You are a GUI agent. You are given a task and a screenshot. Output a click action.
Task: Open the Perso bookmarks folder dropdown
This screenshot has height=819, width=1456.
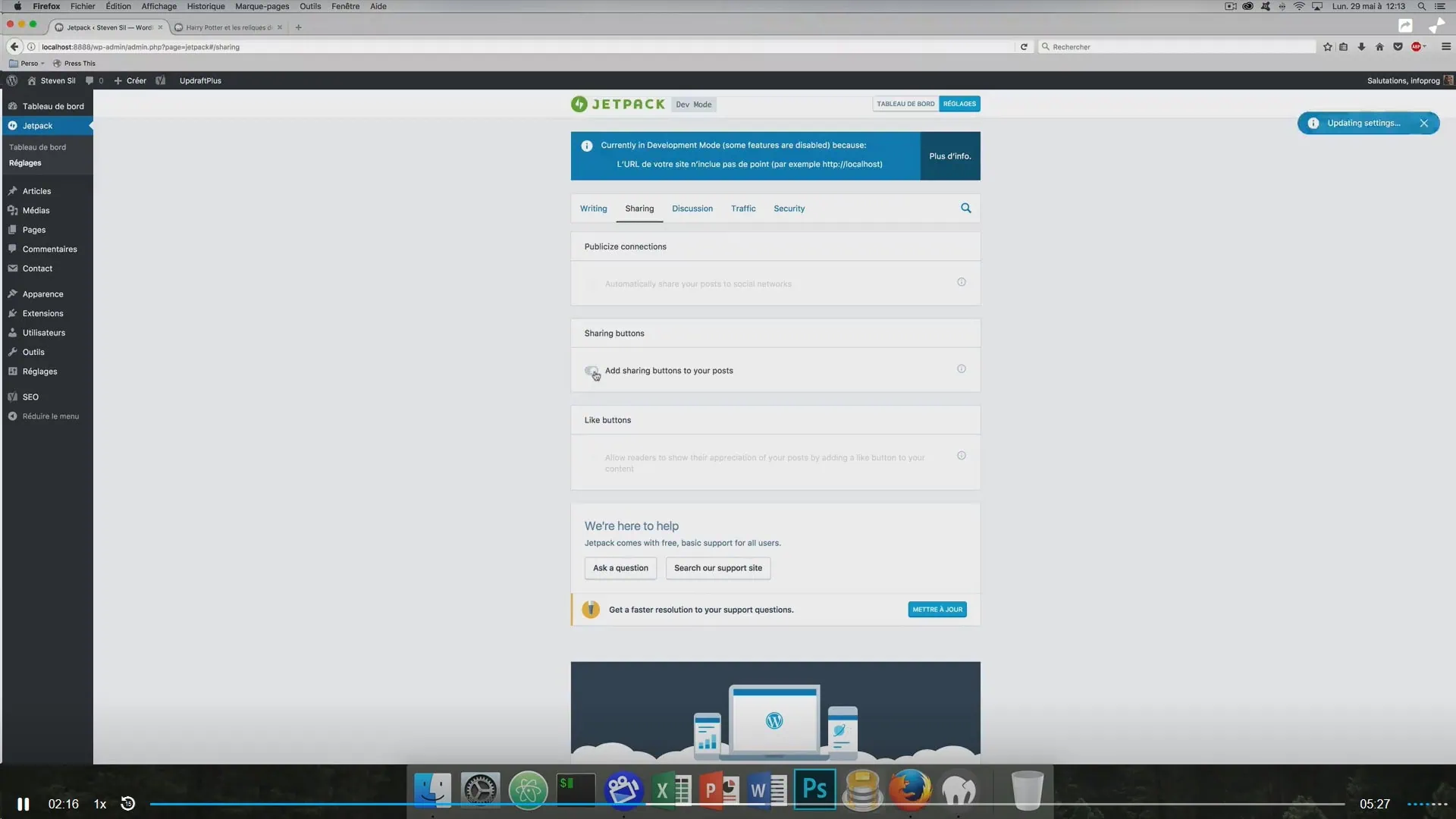28,64
